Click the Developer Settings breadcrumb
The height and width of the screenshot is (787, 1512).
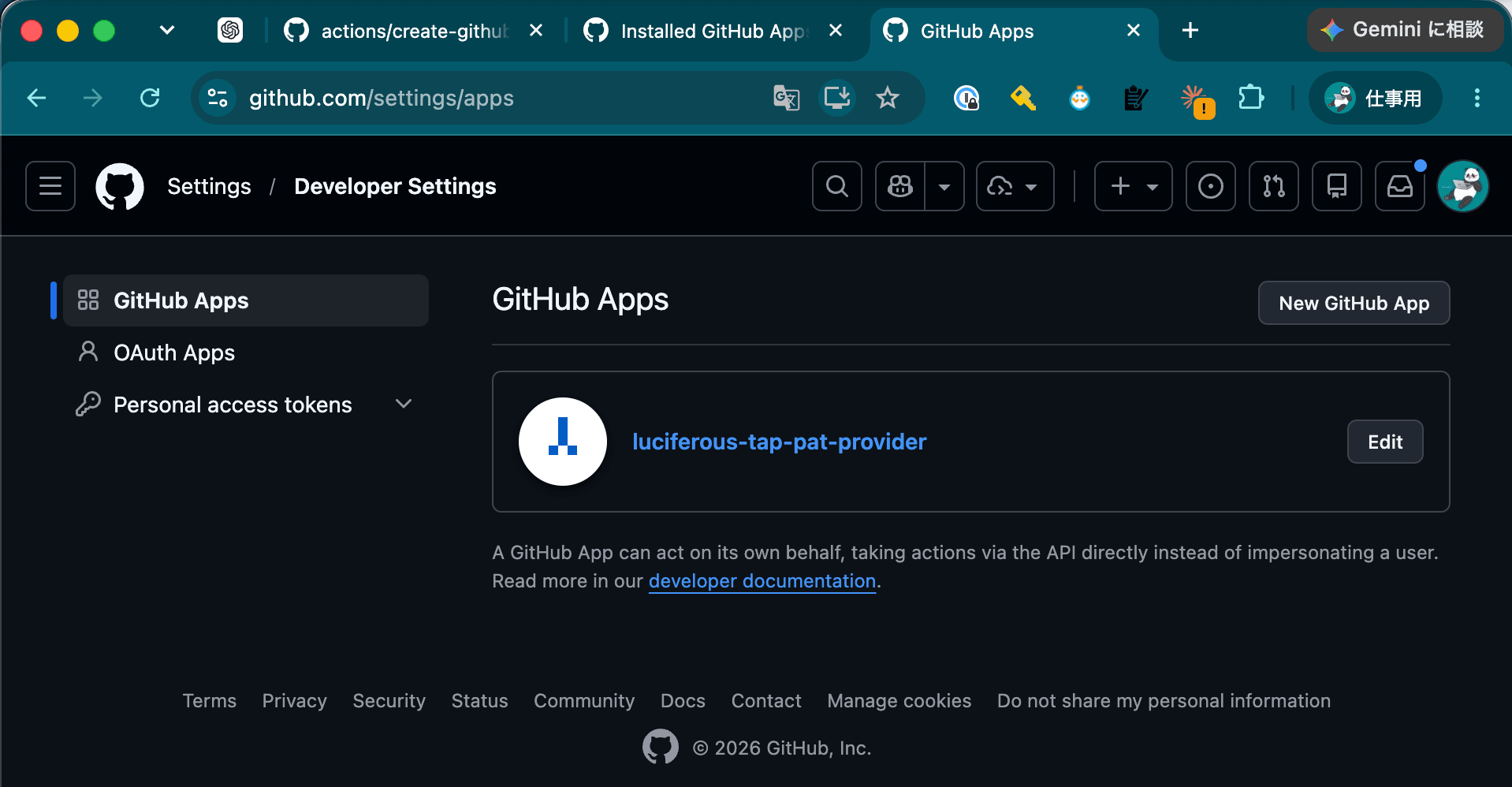pyautogui.click(x=395, y=186)
